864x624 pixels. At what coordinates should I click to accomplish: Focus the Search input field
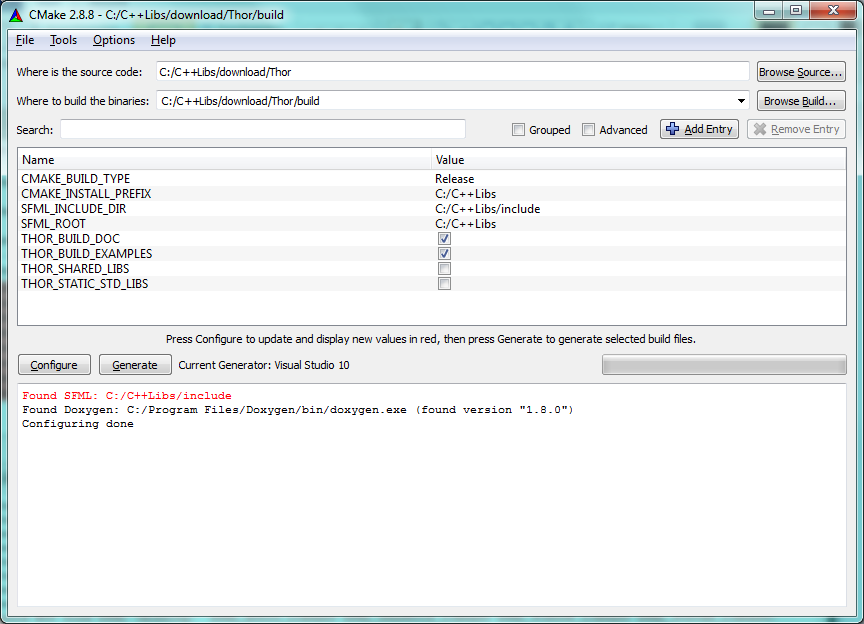click(x=263, y=129)
